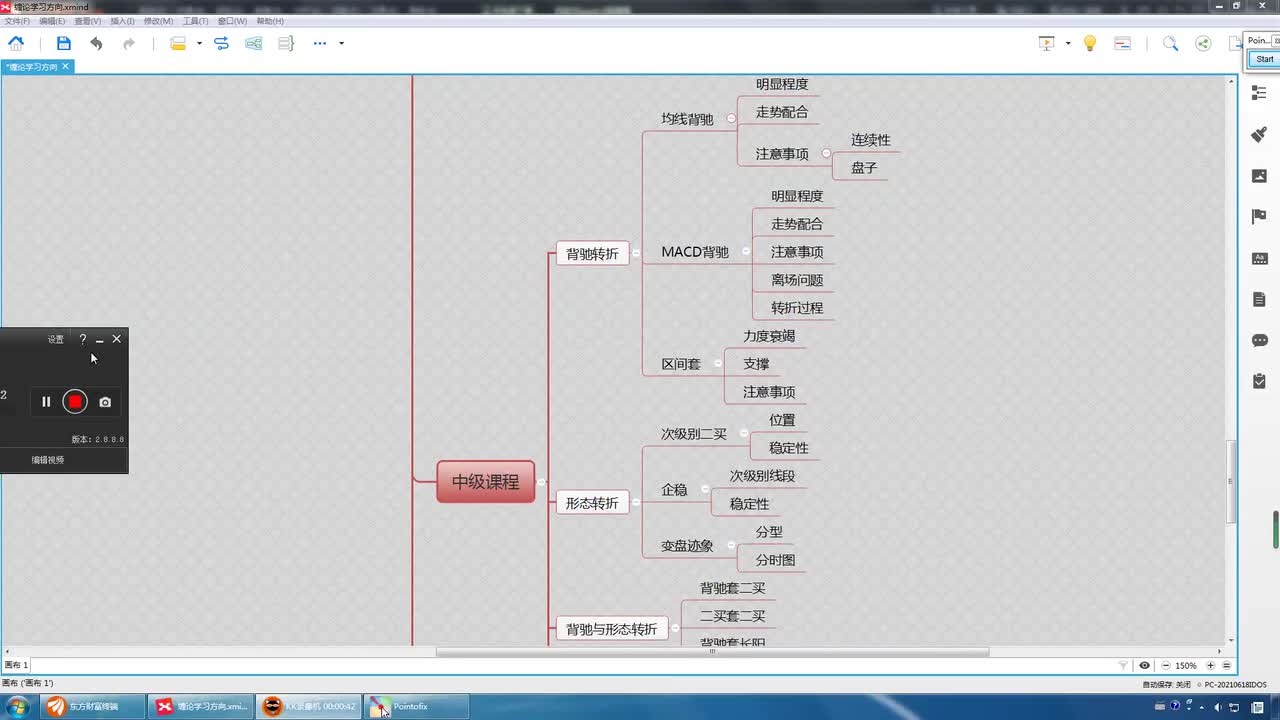Image resolution: width=1280 pixels, height=720 pixels.
Task: Select the 形态转折 topic
Action: pos(592,503)
